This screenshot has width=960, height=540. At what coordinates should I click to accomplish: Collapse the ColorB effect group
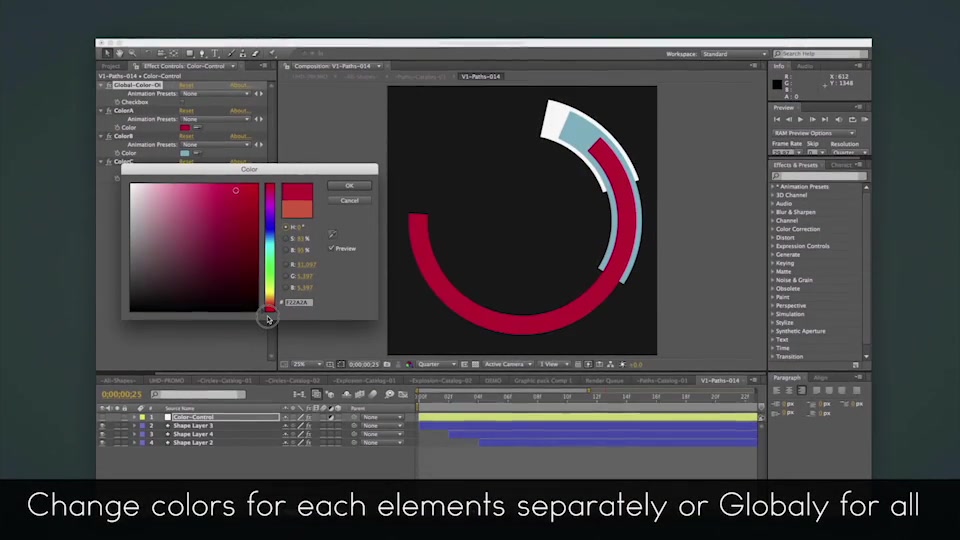click(101, 136)
